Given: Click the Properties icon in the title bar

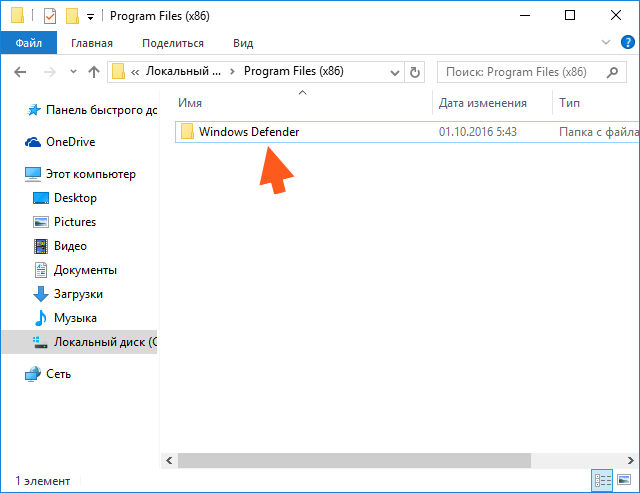Looking at the screenshot, I should pos(50,16).
